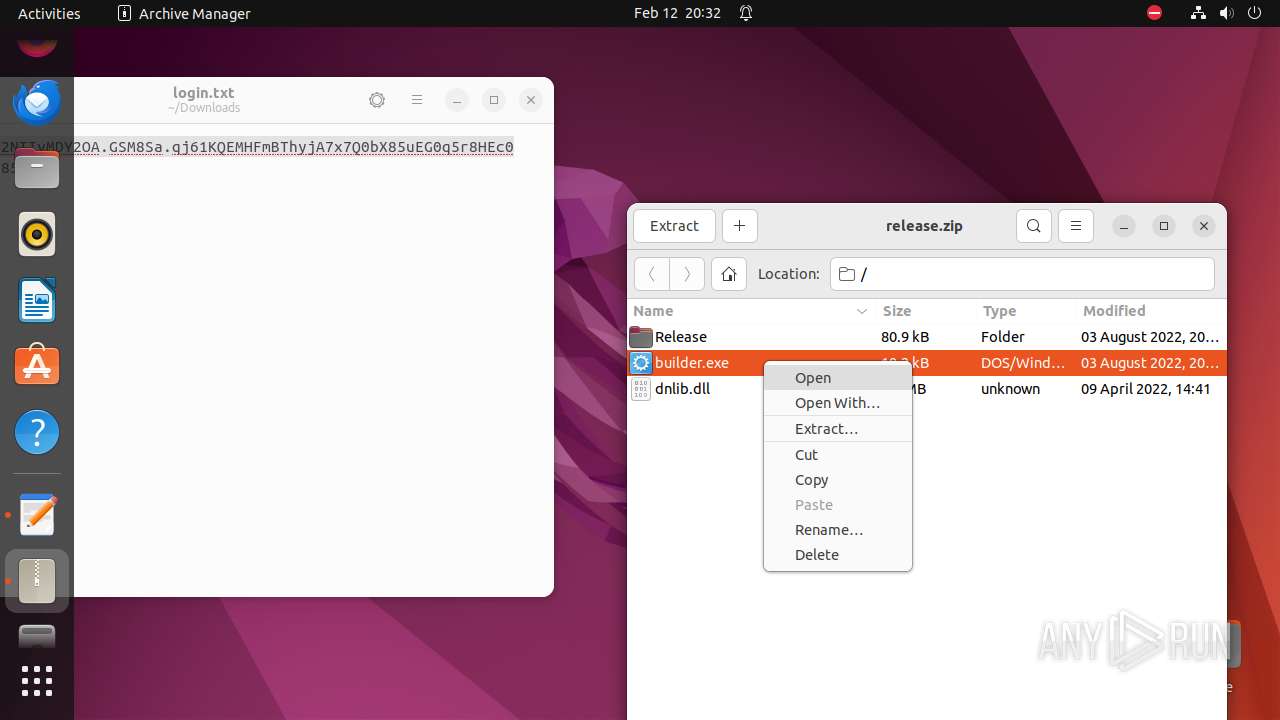
Task: Click the notification bell icon
Action: [x=746, y=13]
